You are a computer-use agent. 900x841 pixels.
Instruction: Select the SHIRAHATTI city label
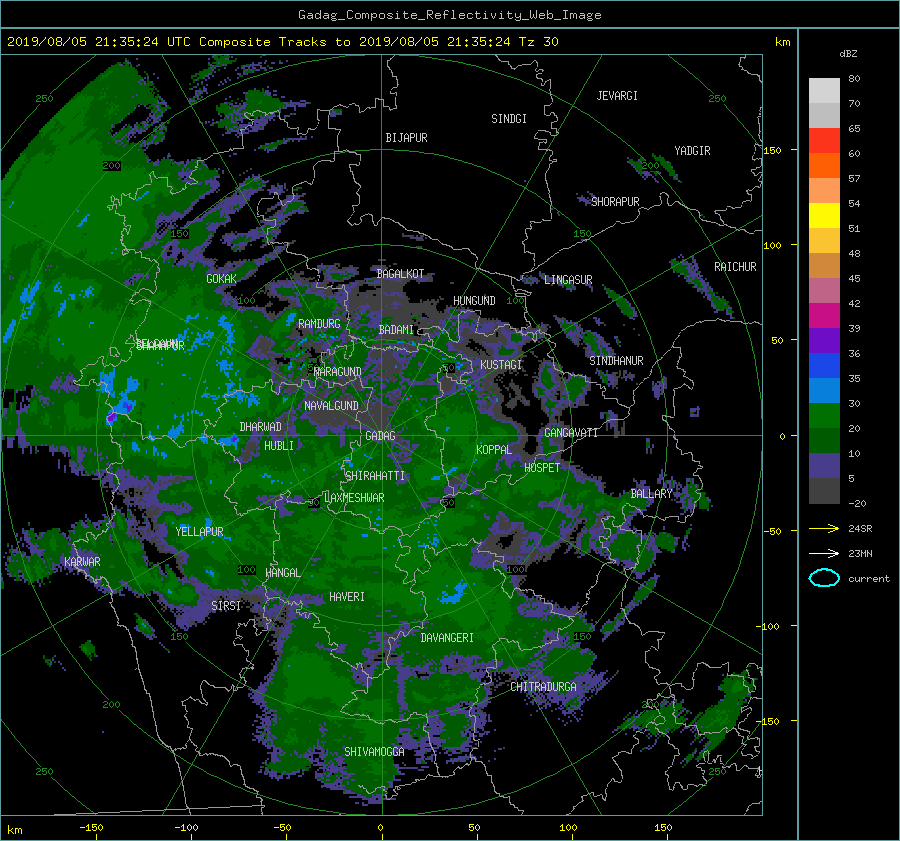pos(375,476)
